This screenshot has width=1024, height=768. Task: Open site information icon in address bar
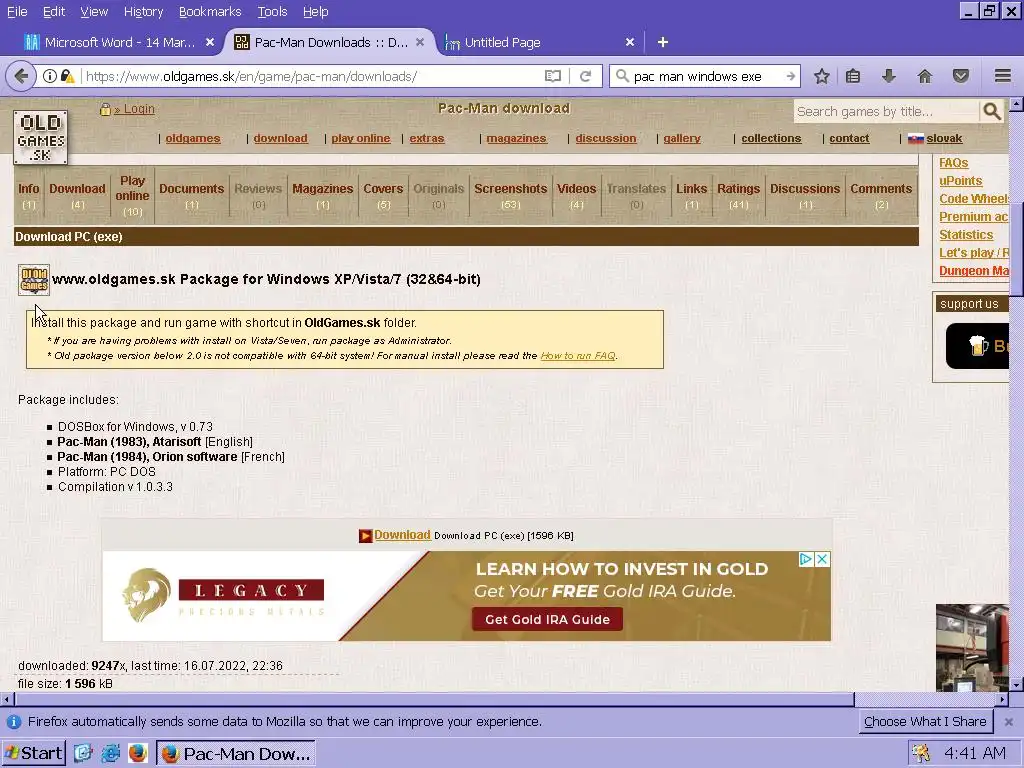49,76
